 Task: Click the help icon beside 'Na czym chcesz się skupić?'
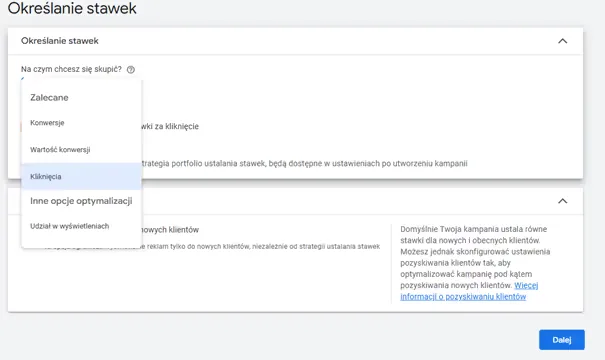[131, 69]
